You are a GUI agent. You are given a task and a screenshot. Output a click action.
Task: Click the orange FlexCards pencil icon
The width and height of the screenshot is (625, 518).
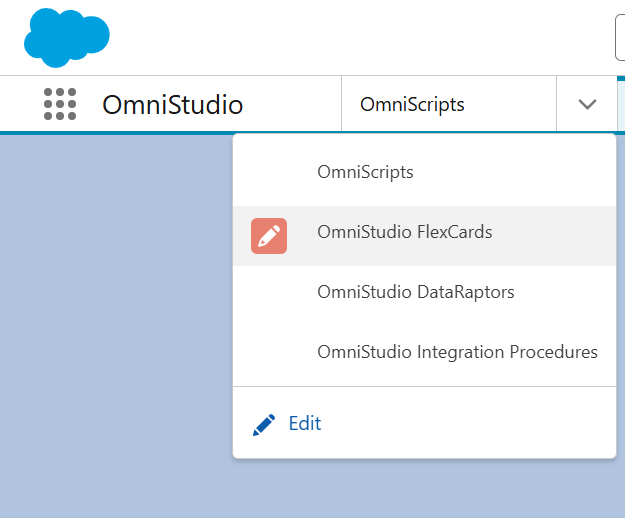coord(269,235)
